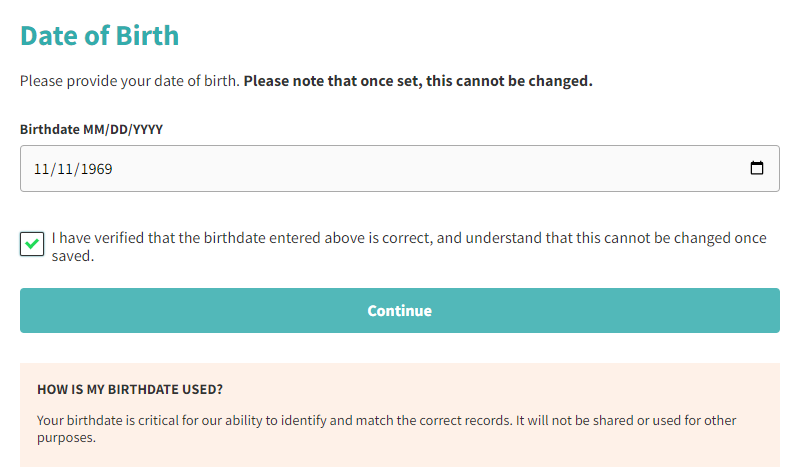Viewport: 793px width, 476px height.
Task: Click "Please provide your date of birth" sentence
Action: 129,81
